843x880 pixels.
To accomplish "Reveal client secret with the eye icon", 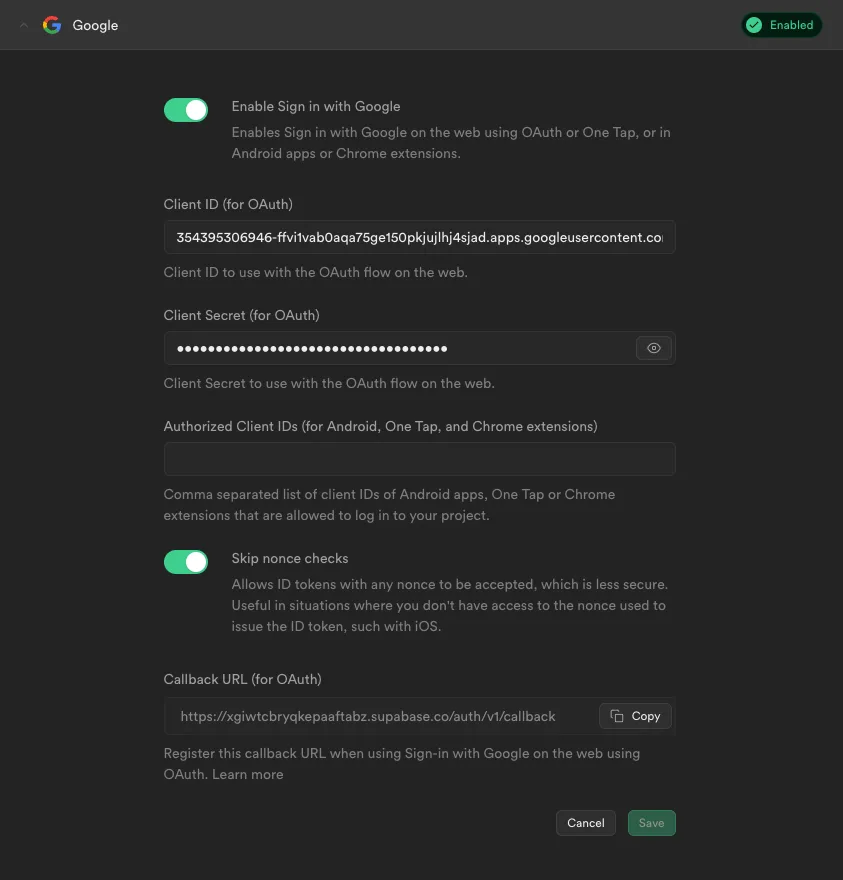I will coord(654,348).
